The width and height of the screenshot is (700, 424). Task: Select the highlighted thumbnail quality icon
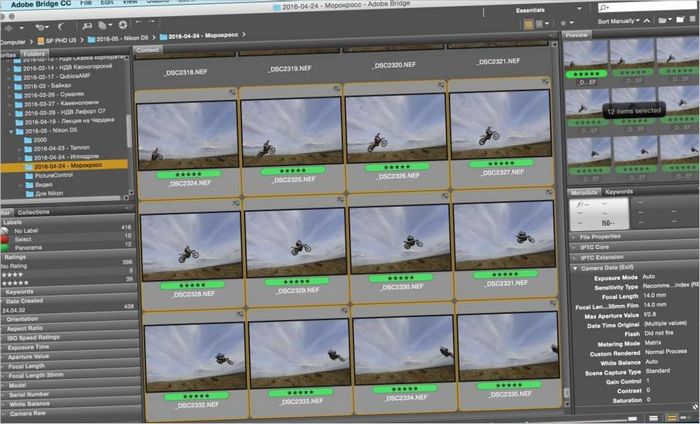(528, 24)
